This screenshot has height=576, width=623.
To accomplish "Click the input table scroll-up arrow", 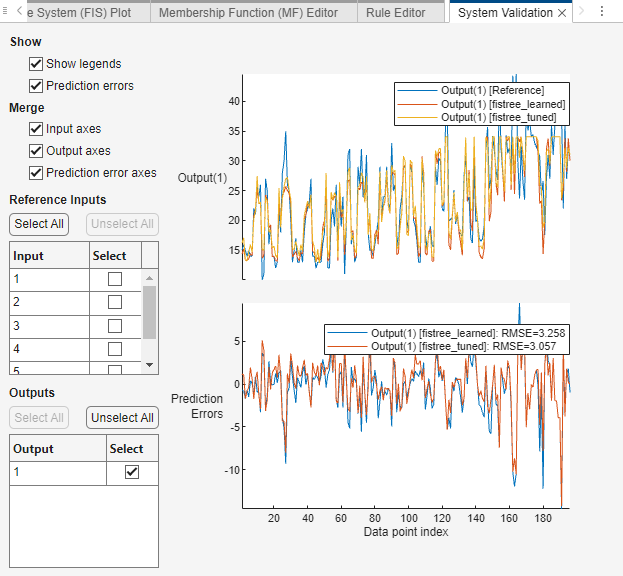I will coord(149,277).
